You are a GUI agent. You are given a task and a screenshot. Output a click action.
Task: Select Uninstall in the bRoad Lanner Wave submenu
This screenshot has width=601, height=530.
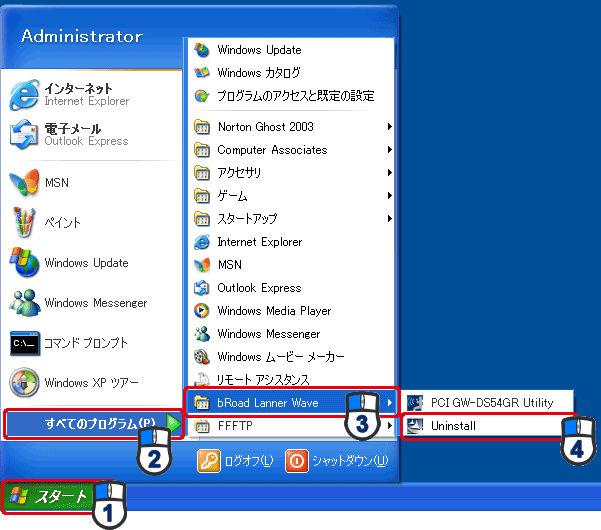(488, 426)
